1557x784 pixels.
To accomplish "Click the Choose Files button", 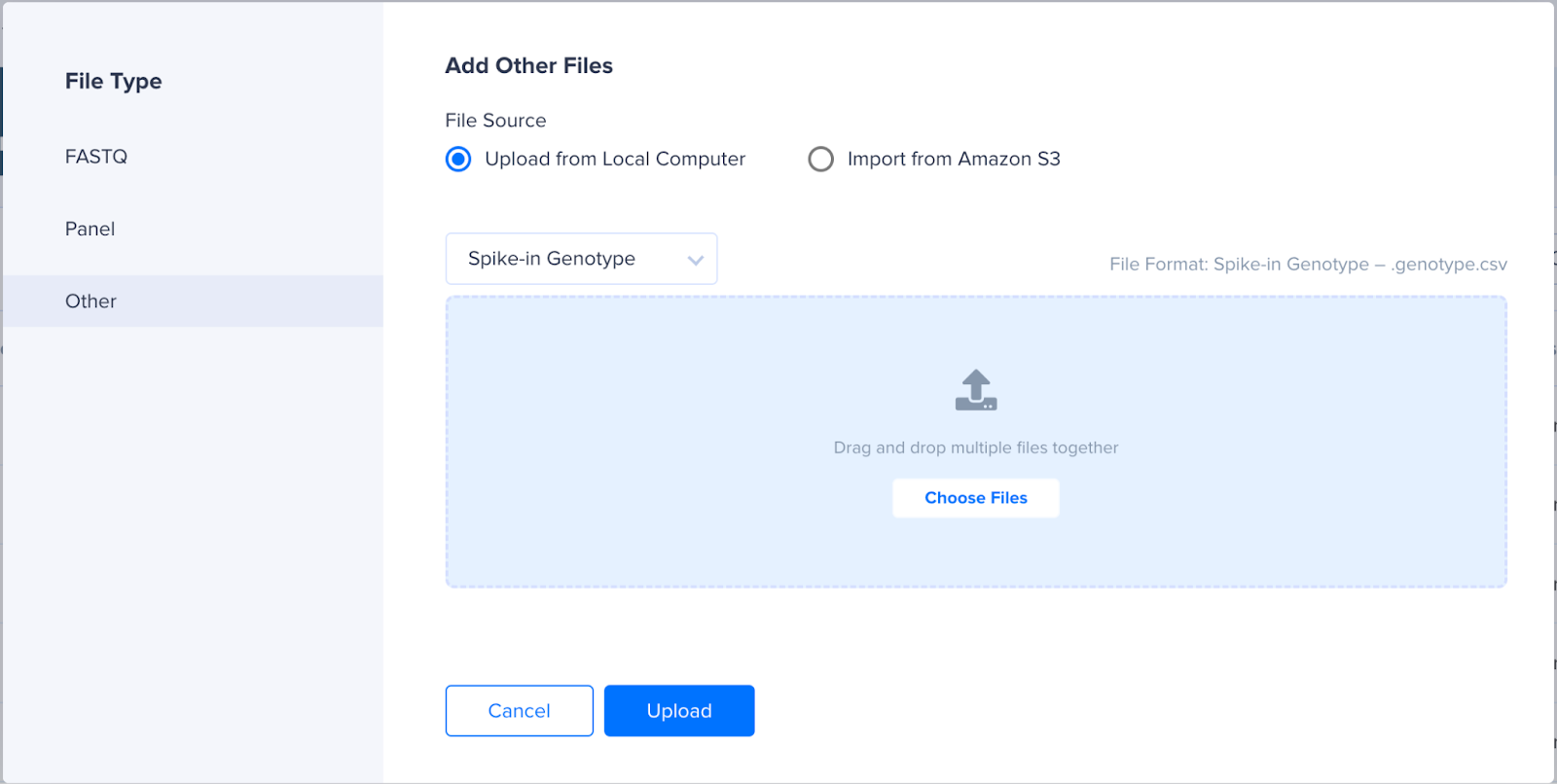I will [x=976, y=498].
